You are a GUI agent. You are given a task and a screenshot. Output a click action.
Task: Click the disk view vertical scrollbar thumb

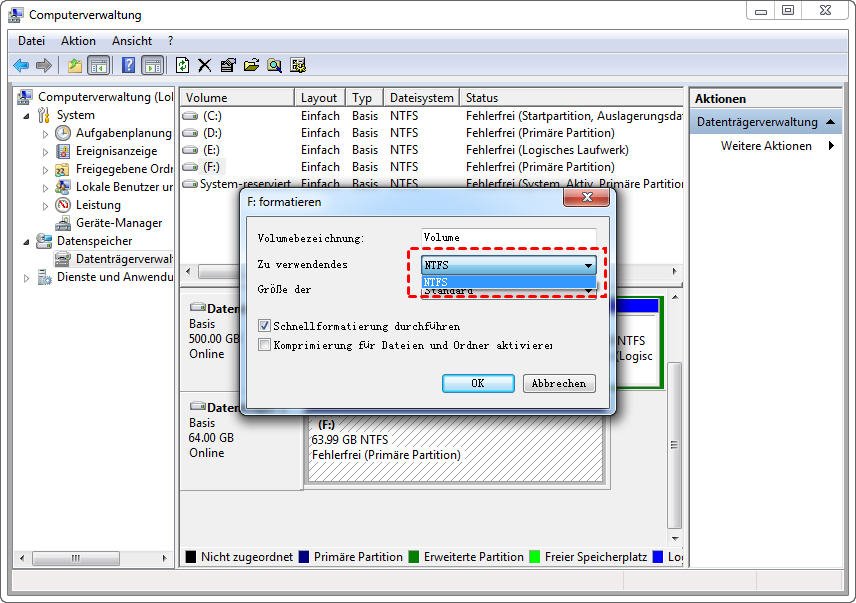tap(675, 445)
